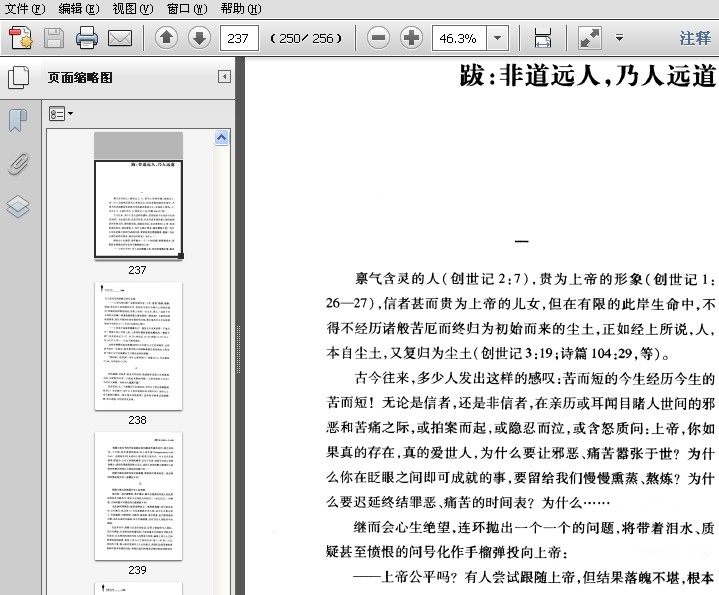The width and height of the screenshot is (719, 595).
Task: Click the page label 237 under thumbnail
Action: coord(138,270)
